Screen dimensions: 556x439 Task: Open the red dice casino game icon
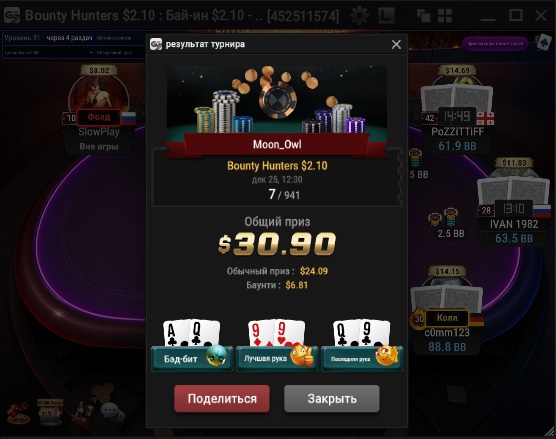tap(18, 413)
